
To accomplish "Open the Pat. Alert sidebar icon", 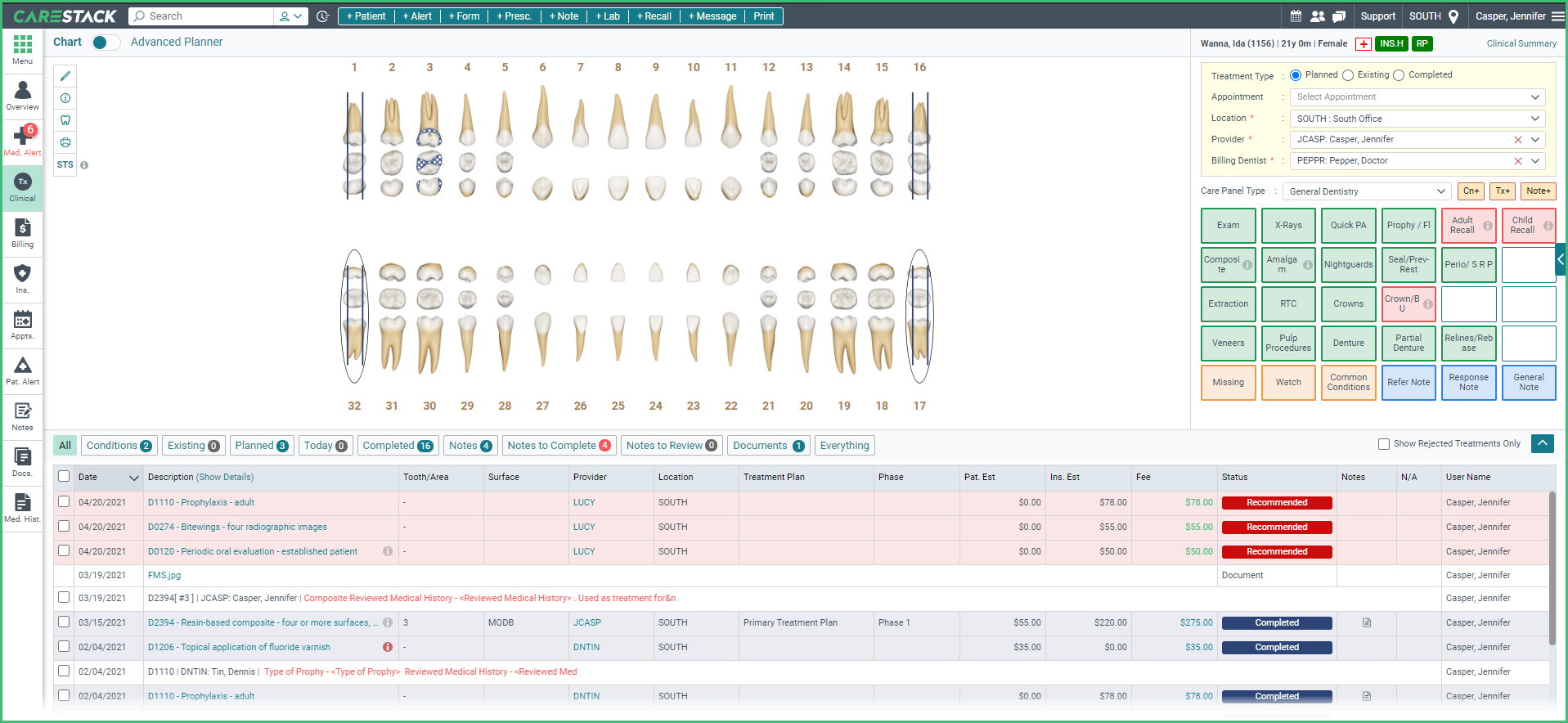I will coord(23,370).
